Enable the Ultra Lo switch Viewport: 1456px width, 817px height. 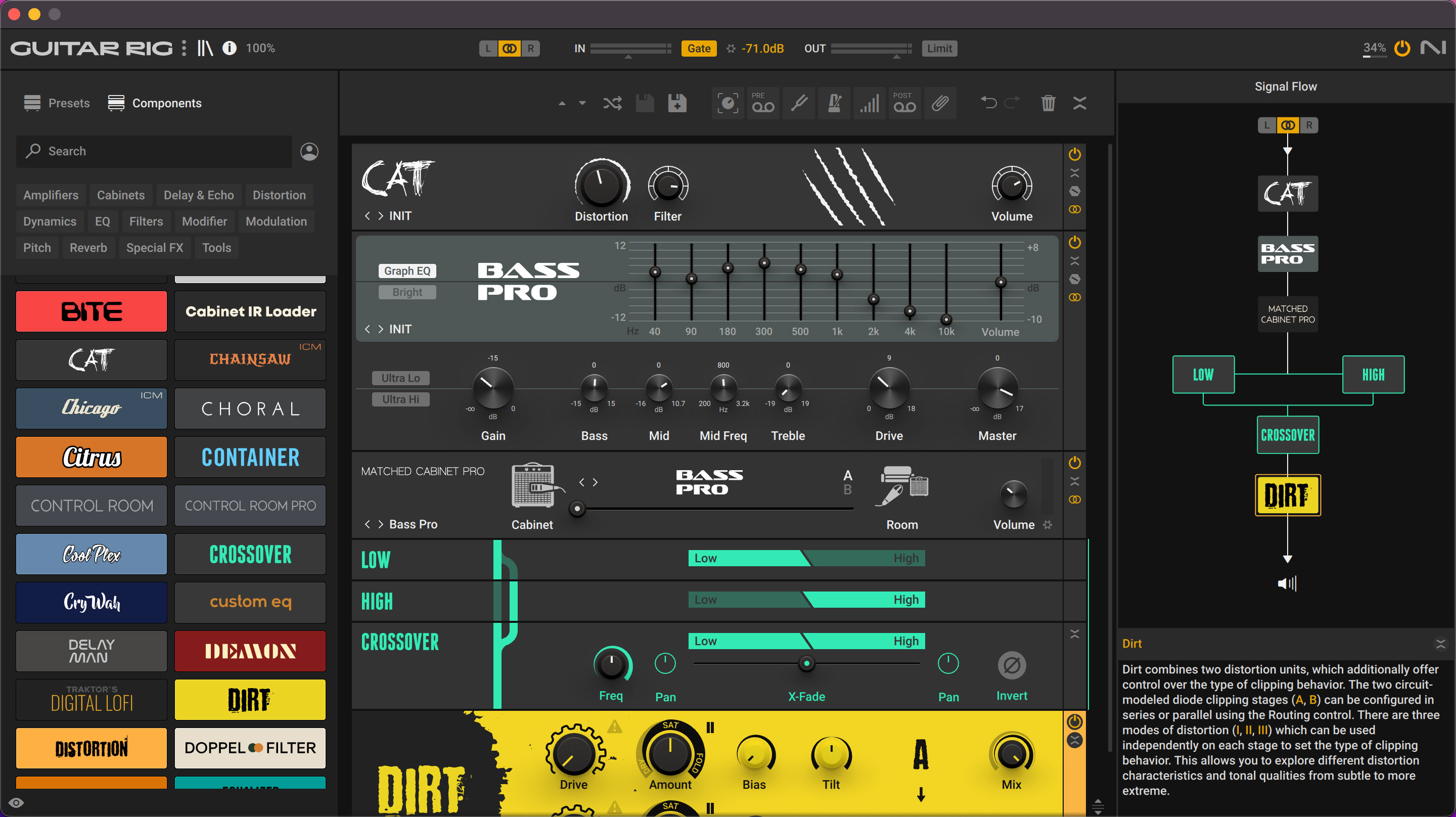[400, 378]
